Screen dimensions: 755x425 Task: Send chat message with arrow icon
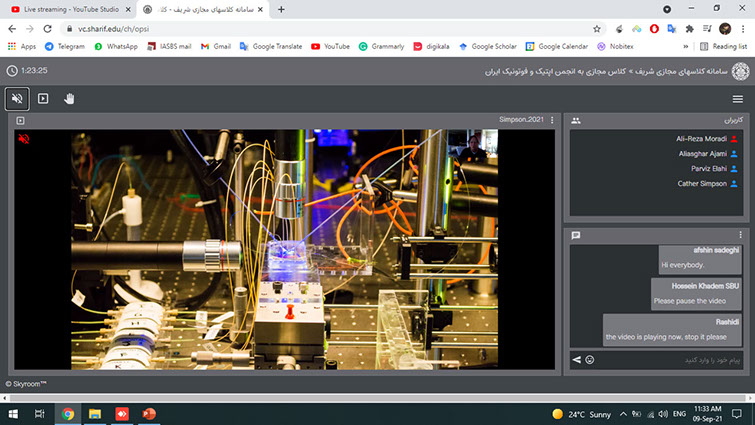tap(576, 359)
